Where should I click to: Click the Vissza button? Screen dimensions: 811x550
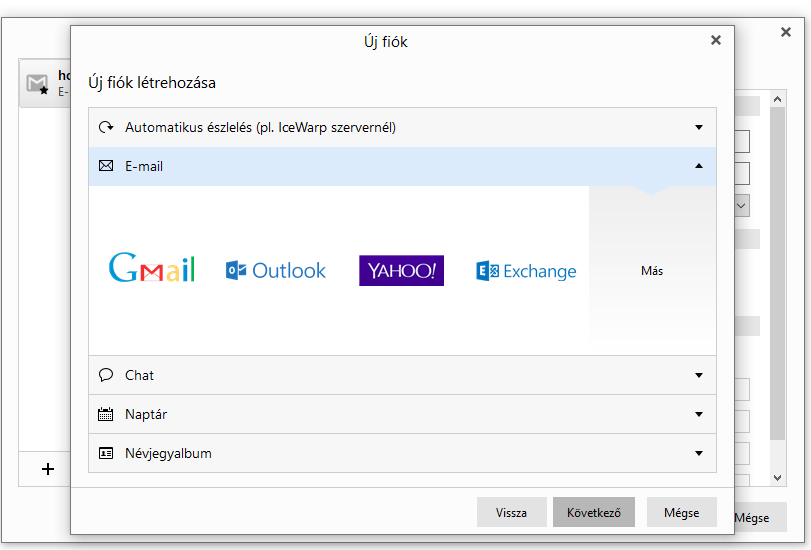[x=512, y=512]
